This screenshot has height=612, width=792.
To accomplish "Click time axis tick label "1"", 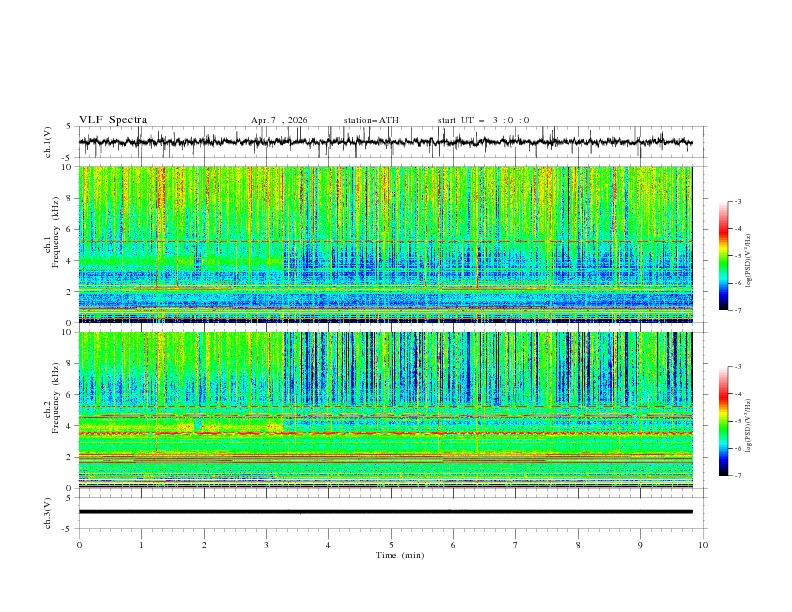I will [141, 545].
